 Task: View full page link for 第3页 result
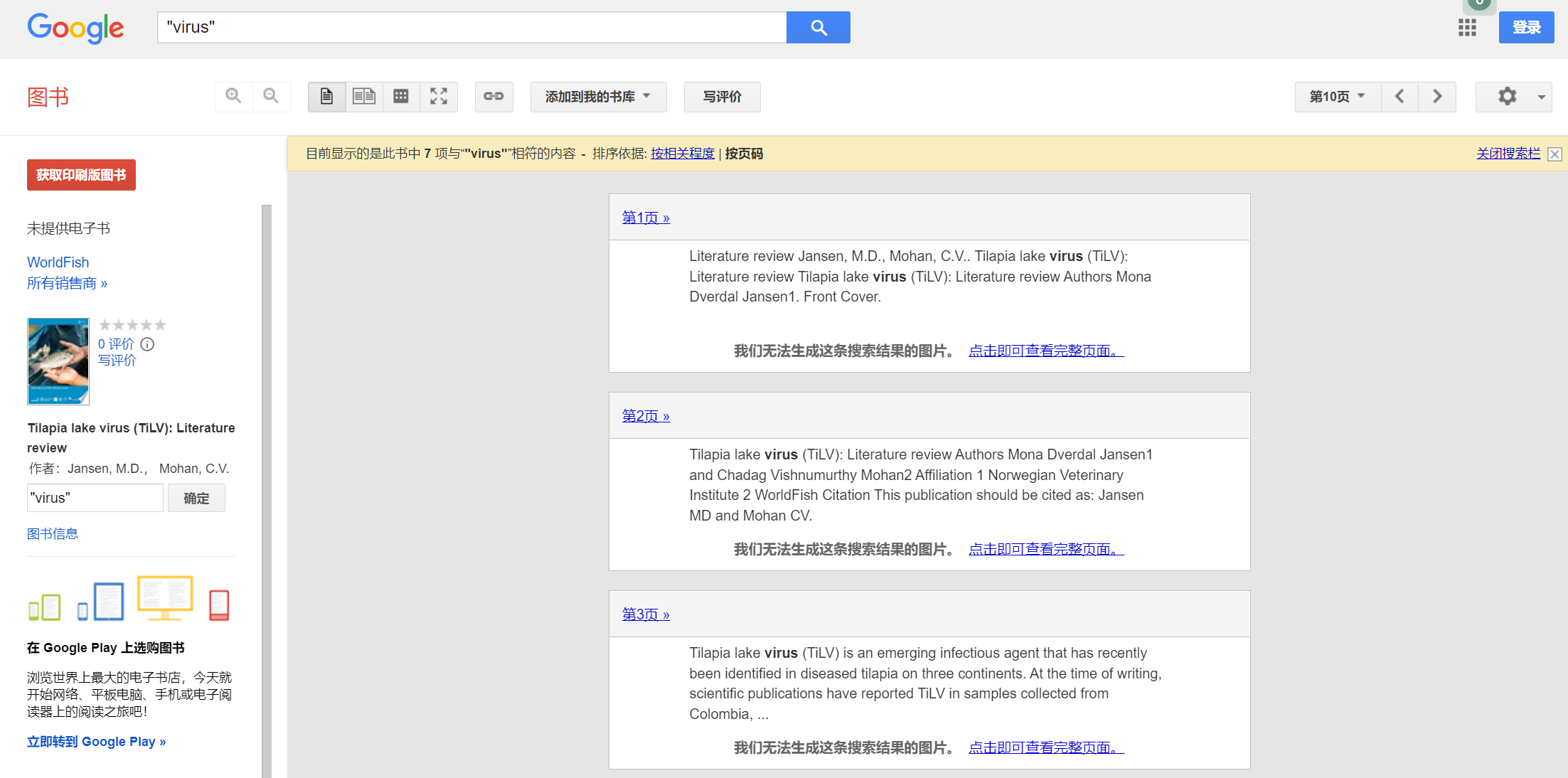[1046, 747]
